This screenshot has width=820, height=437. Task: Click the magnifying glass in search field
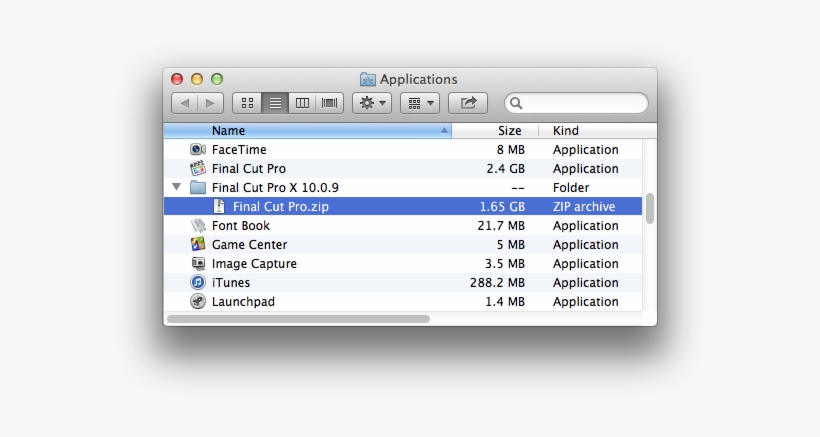[516, 103]
